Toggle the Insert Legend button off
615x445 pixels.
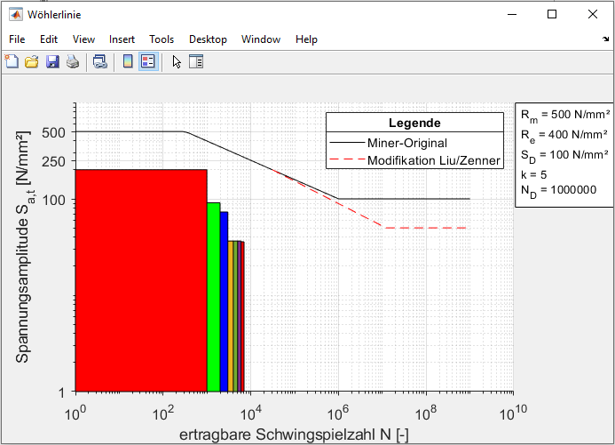tap(148, 62)
